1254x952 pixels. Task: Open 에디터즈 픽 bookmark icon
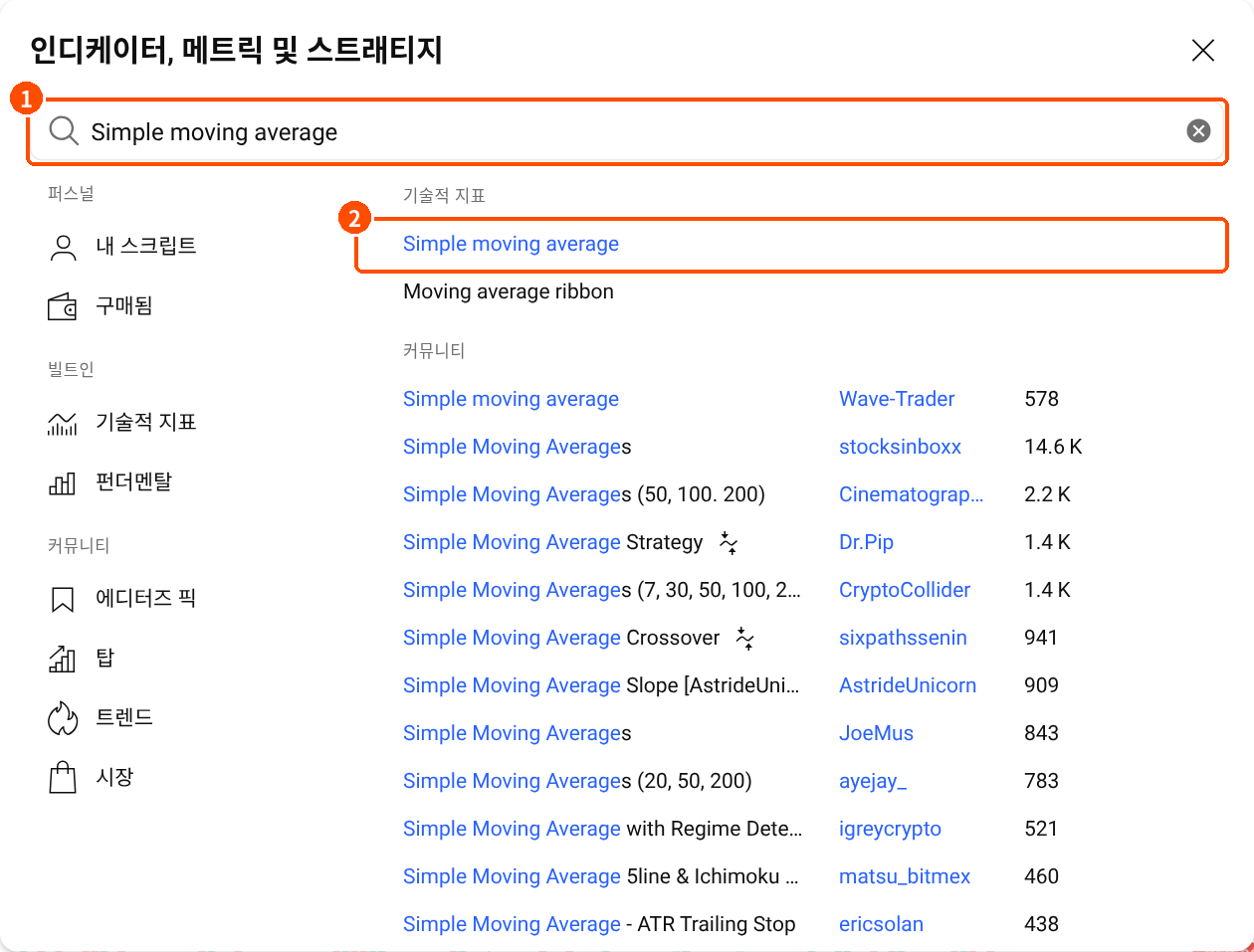point(63,599)
